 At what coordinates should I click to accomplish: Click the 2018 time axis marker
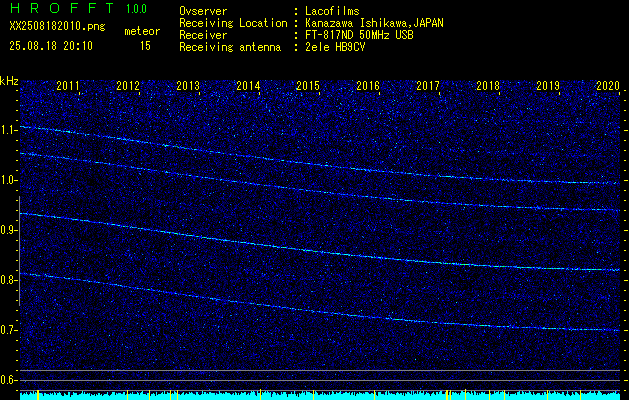(x=488, y=85)
